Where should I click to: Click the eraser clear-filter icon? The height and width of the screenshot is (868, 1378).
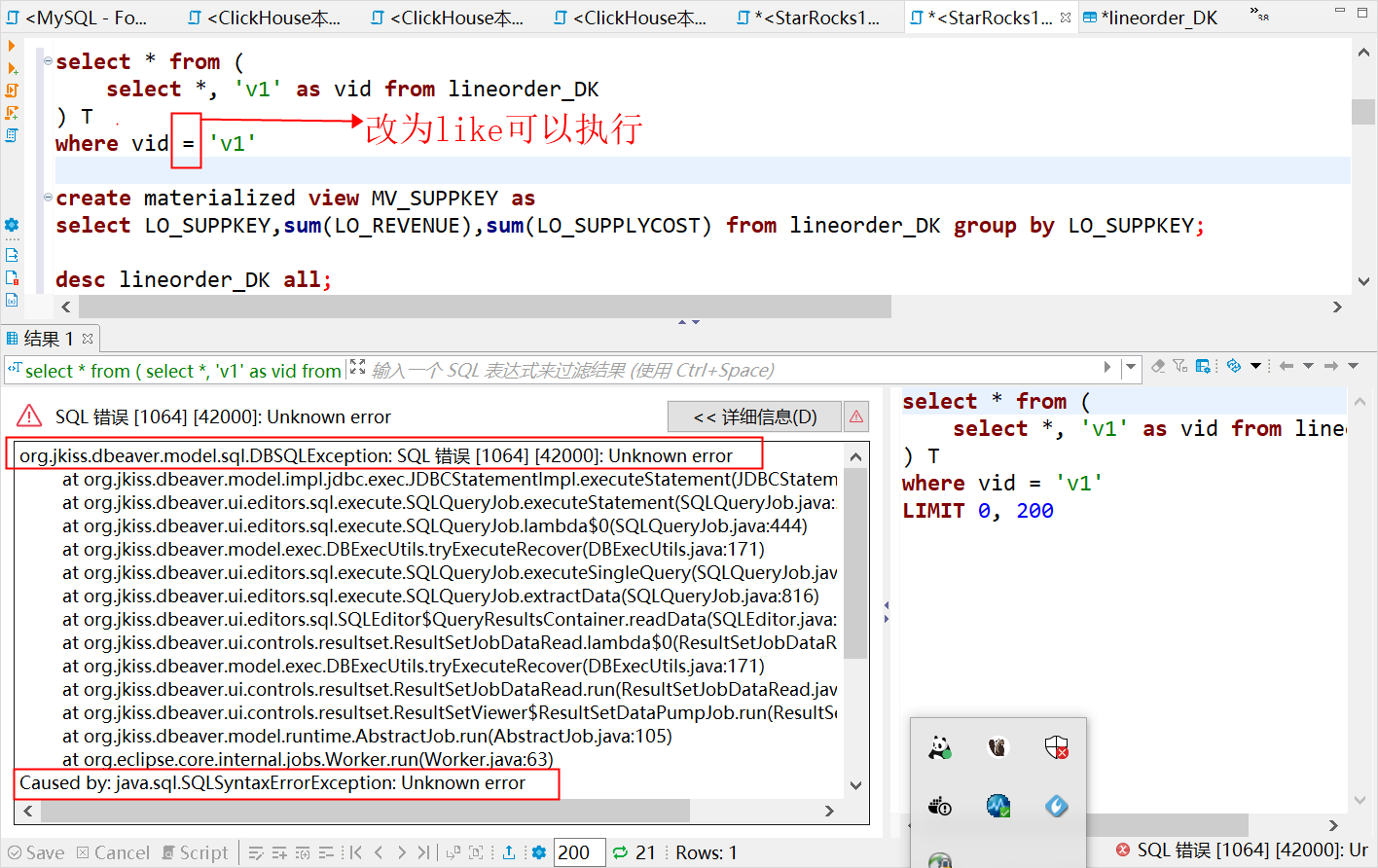[1158, 366]
